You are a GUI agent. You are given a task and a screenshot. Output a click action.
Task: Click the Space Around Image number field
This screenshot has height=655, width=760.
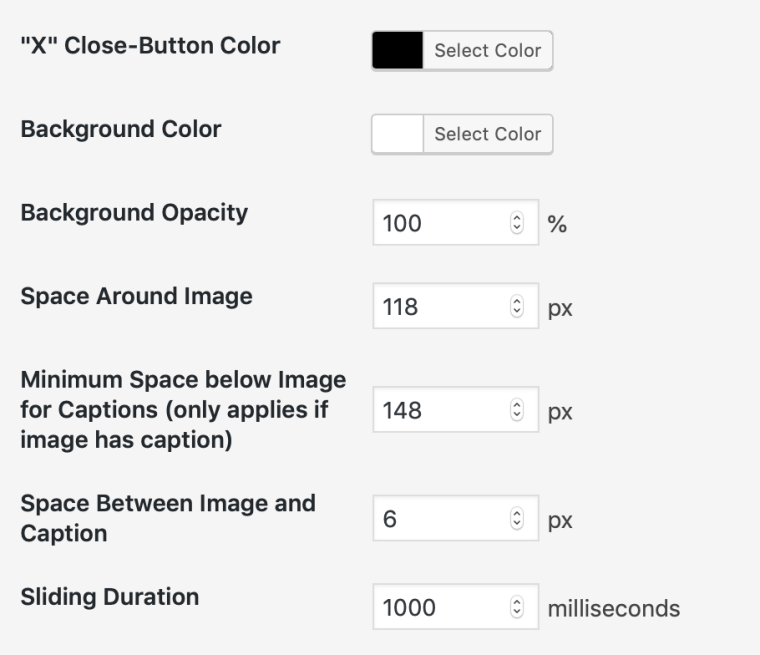pos(440,307)
